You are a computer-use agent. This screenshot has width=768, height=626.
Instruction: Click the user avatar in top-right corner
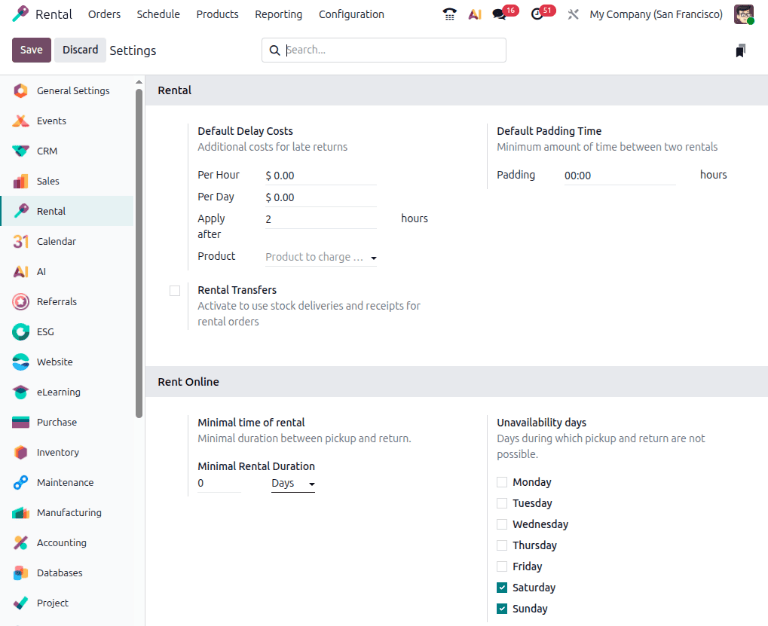coord(743,14)
